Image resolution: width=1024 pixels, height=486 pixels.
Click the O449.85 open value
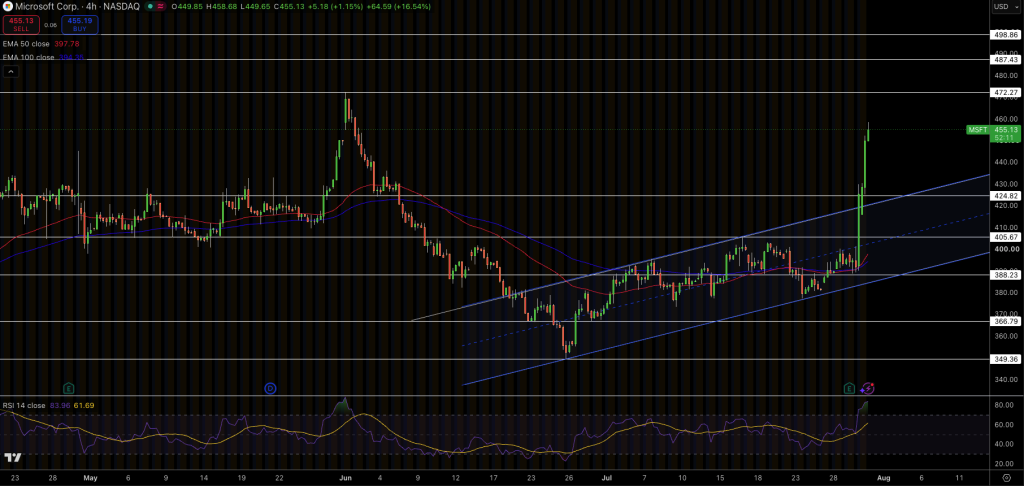pyautogui.click(x=186, y=6)
